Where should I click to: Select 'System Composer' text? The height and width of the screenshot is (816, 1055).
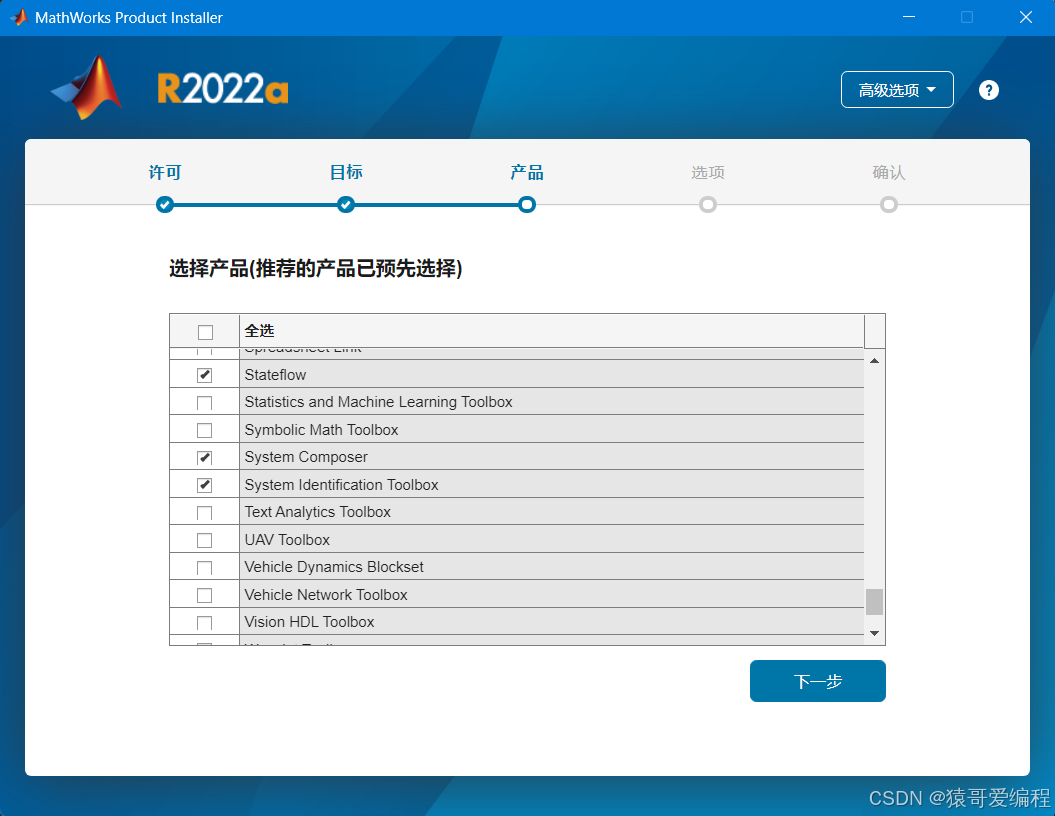pyautogui.click(x=306, y=457)
